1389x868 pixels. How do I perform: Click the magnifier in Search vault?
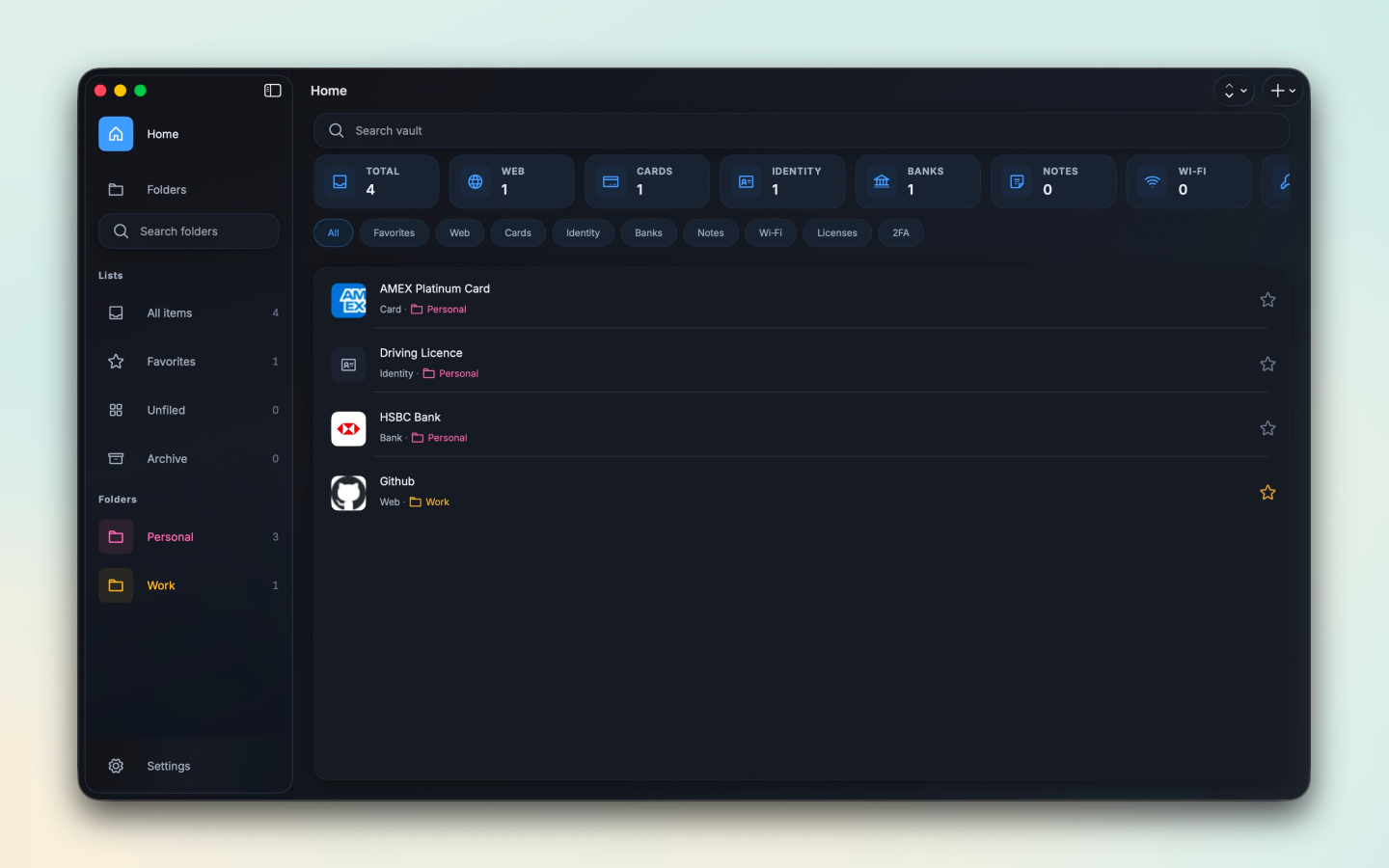tap(337, 130)
